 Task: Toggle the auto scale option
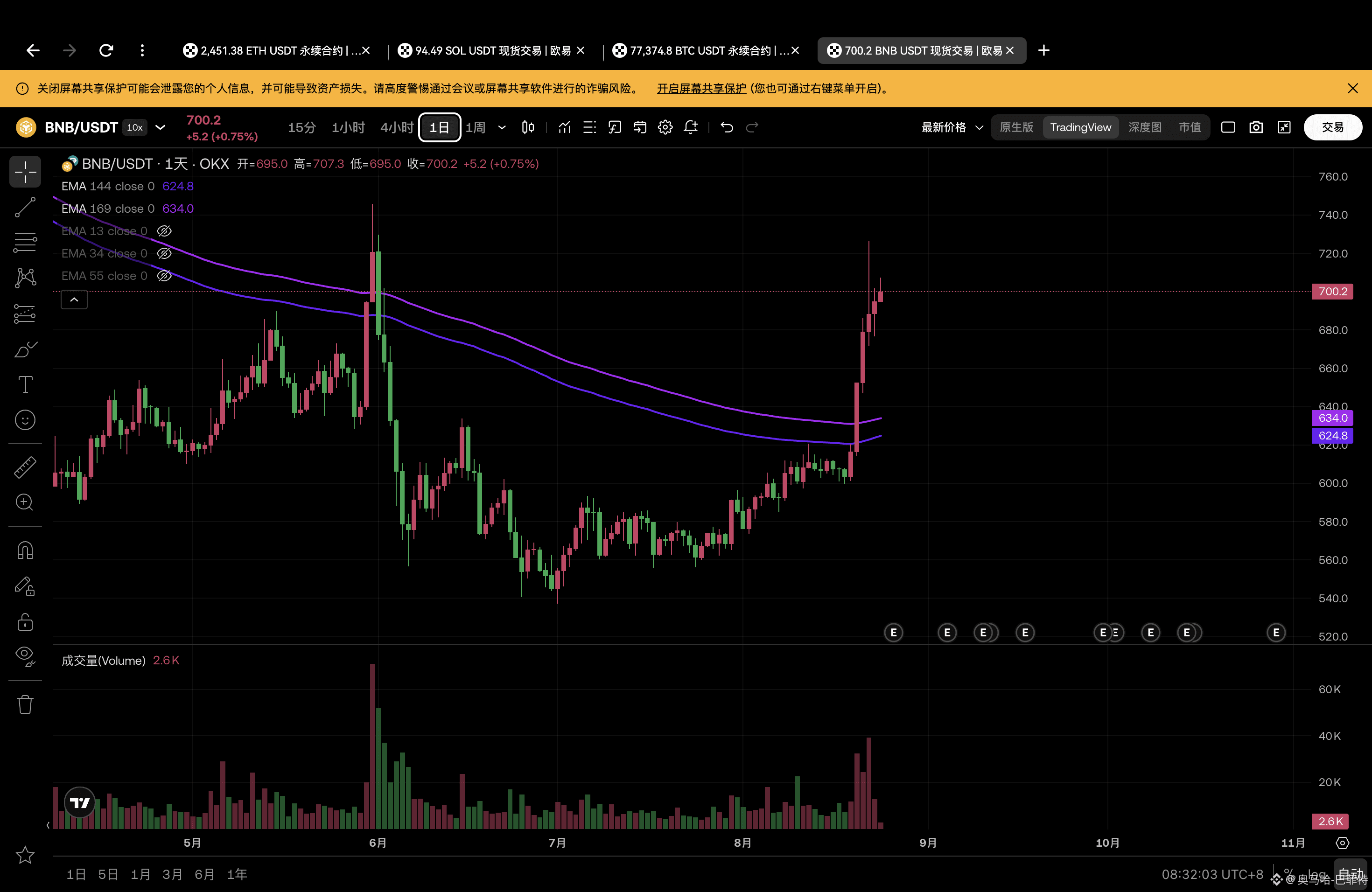click(1351, 874)
